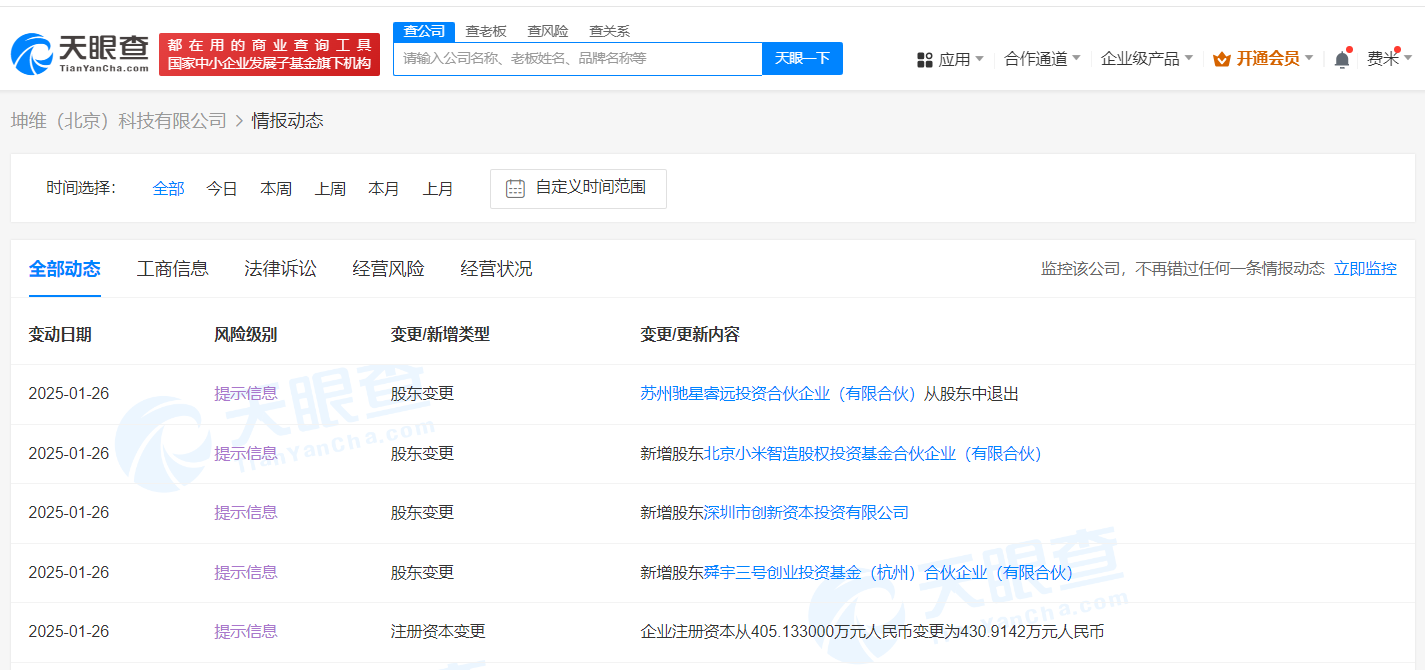Screen dimensions: 1425x670
Task: Switch to the 经营风险 tab
Action: (x=389, y=268)
